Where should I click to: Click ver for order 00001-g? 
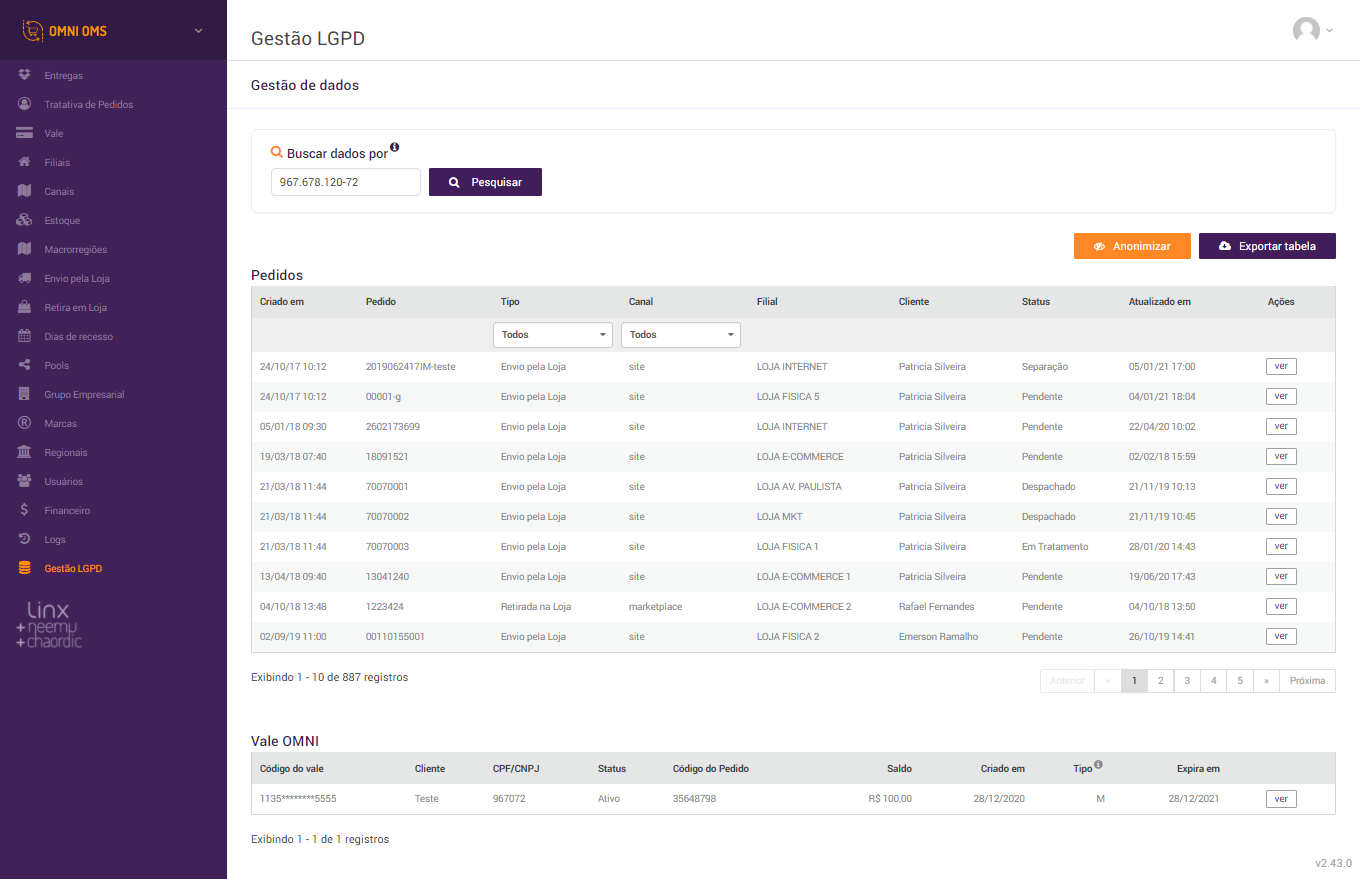(1281, 396)
